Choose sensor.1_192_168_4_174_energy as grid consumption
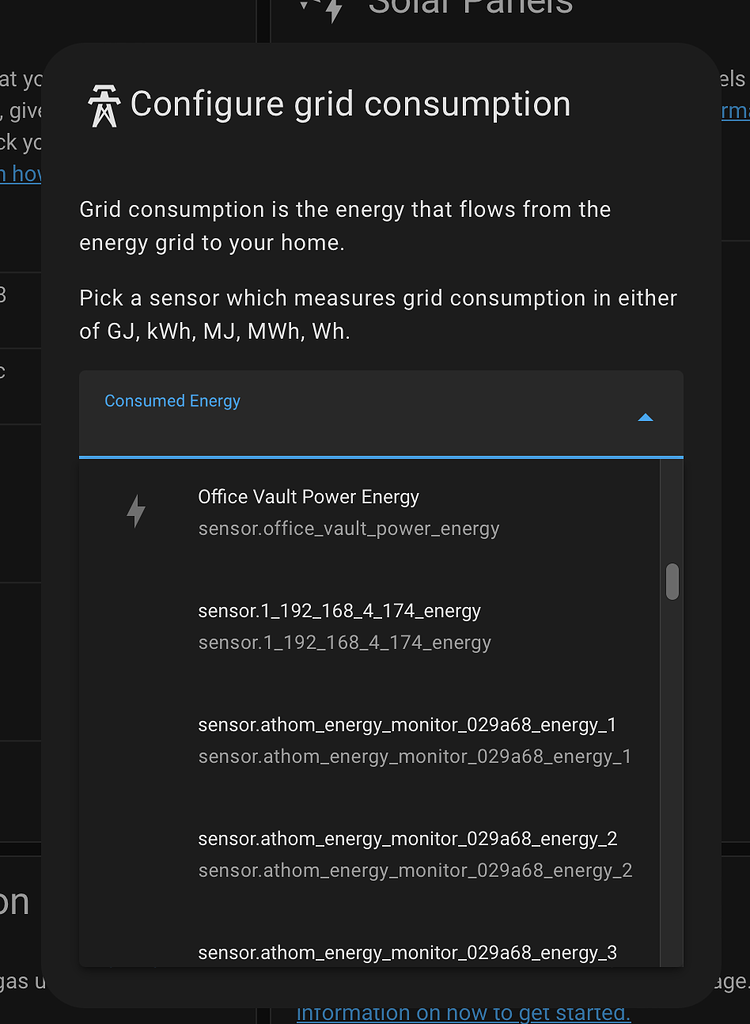This screenshot has height=1024, width=750. (340, 624)
